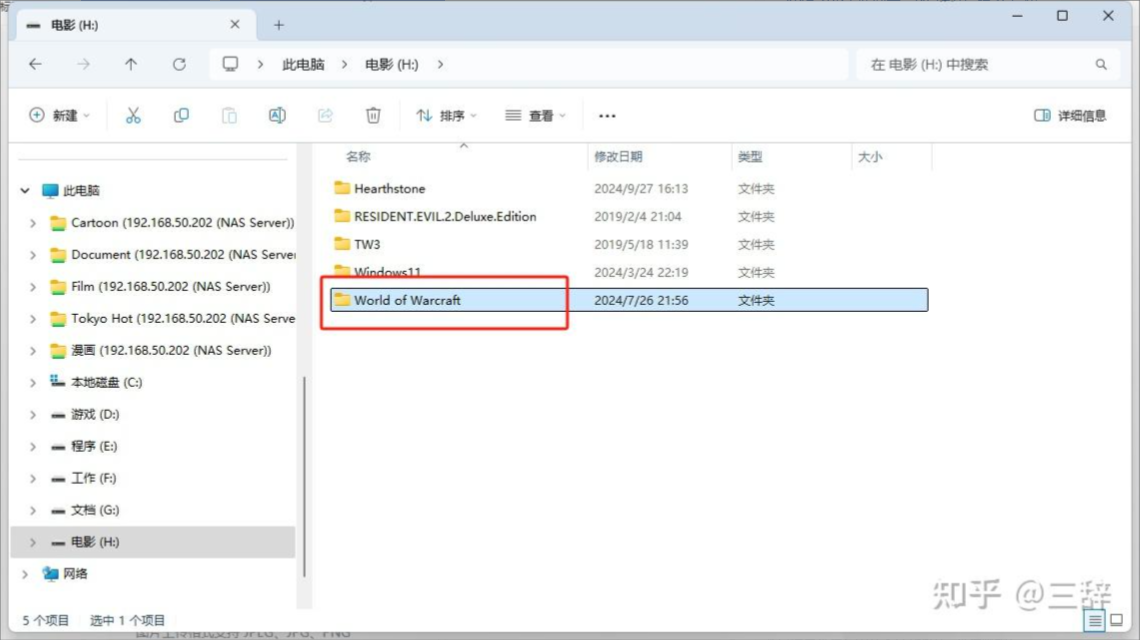Click the Cut scissors icon
Screen dimensions: 1140x640
coord(133,116)
